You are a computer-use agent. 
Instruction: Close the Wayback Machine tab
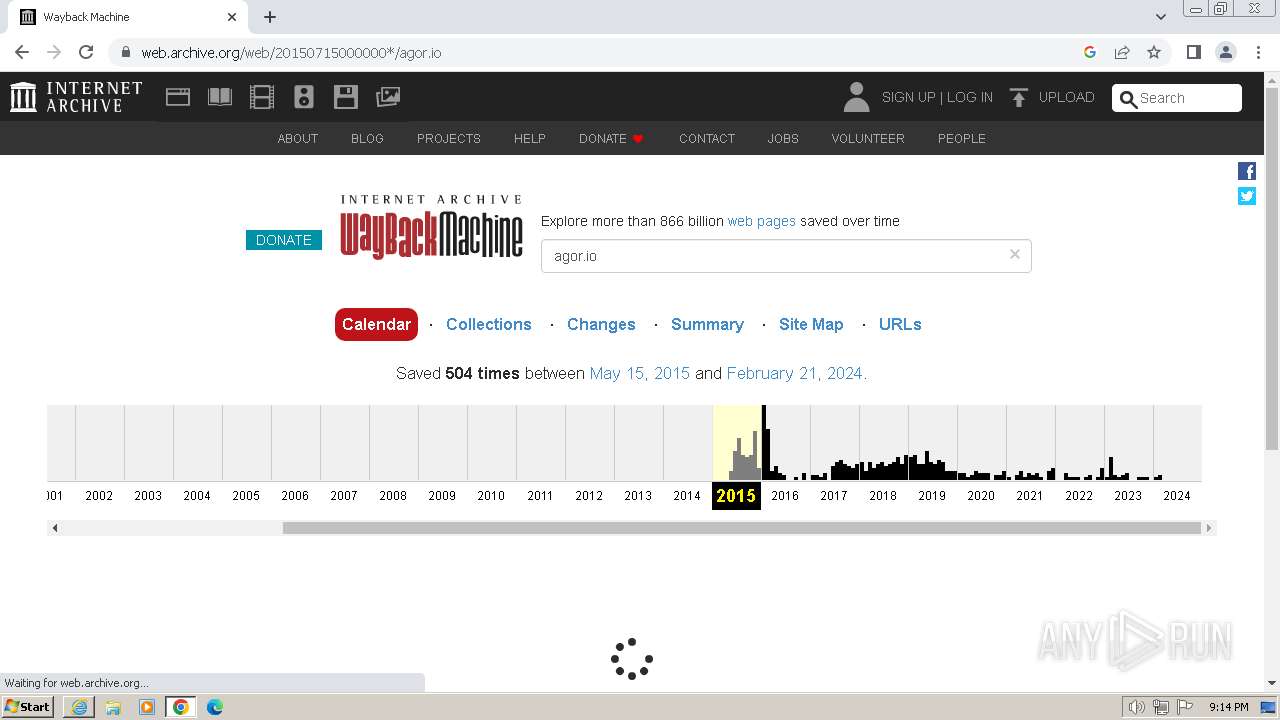232,17
